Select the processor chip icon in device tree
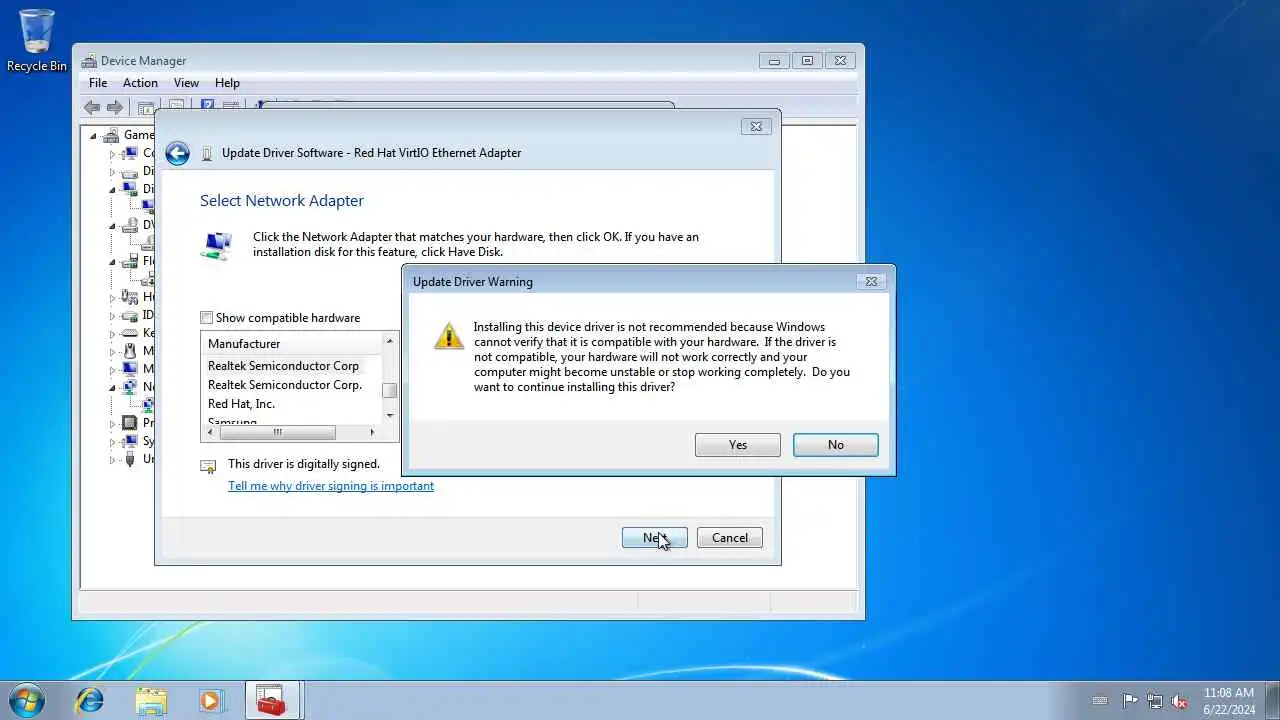Viewport: 1280px width, 720px height. click(129, 423)
